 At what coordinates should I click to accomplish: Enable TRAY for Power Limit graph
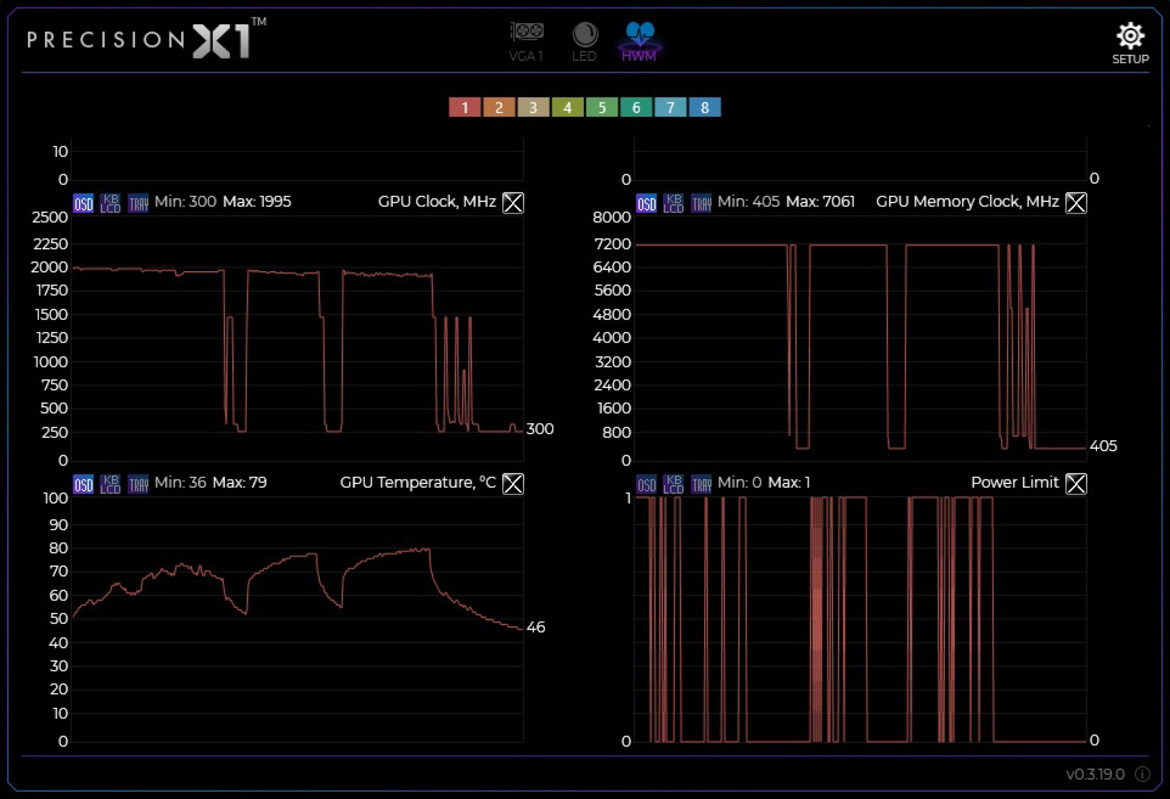pos(701,484)
